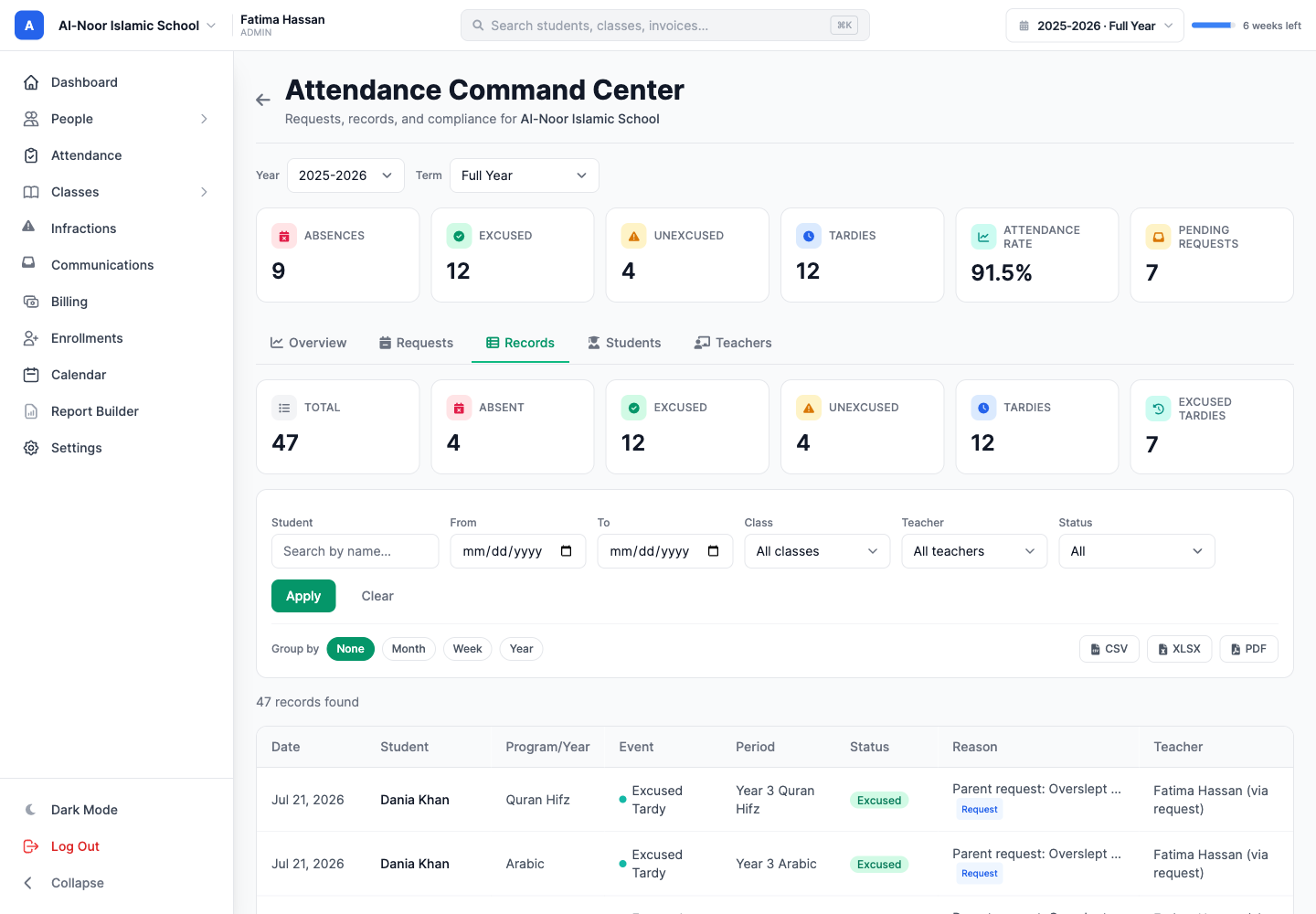Click the Log Out icon
1316x914 pixels.
pyautogui.click(x=31, y=846)
